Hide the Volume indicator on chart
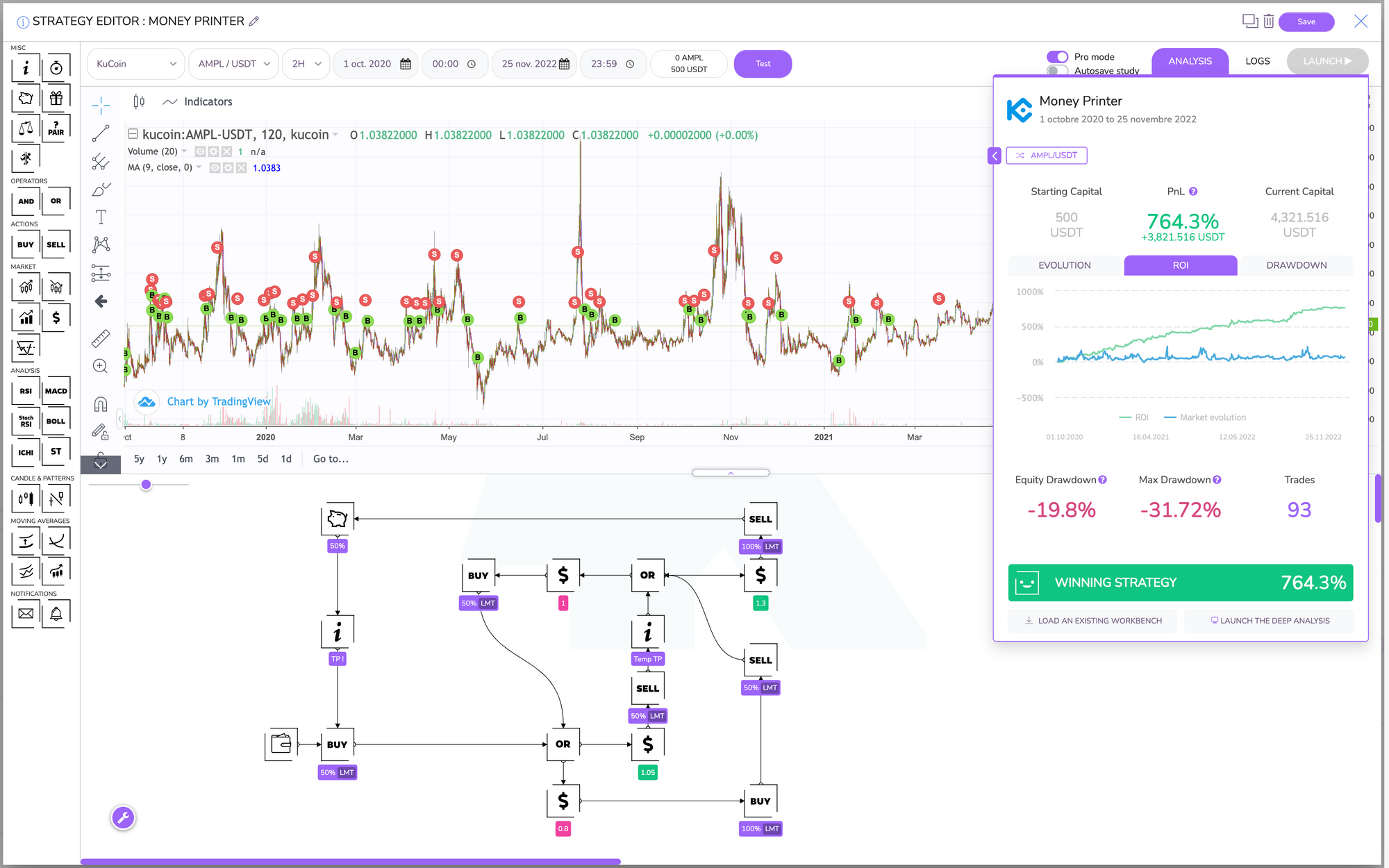 coord(200,151)
